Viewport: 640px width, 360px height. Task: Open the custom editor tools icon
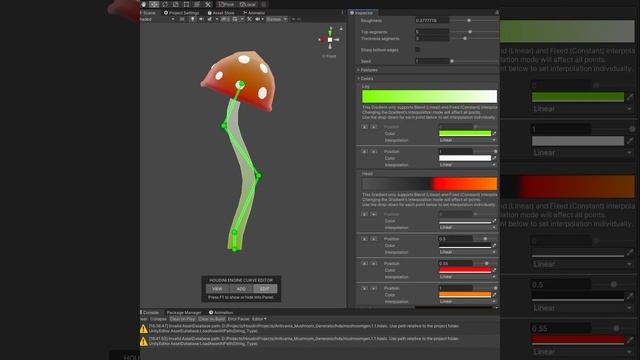coord(208,4)
